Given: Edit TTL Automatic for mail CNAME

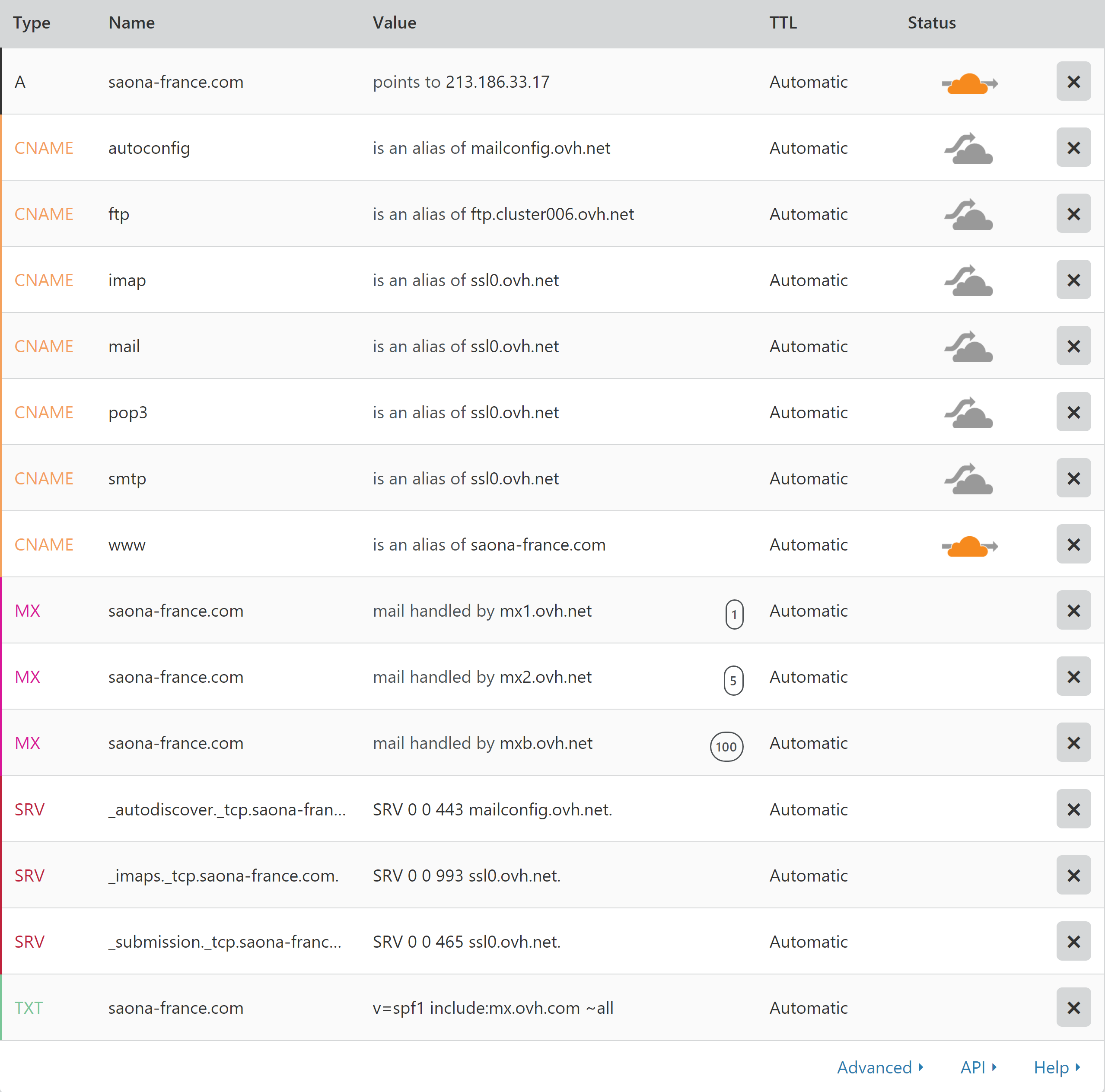Looking at the screenshot, I should (808, 346).
